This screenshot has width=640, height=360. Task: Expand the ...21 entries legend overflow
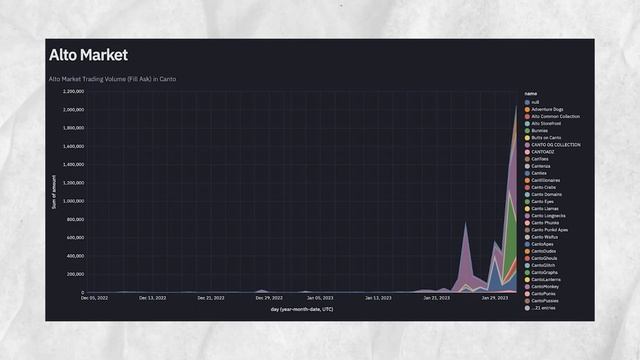[x=540, y=308]
